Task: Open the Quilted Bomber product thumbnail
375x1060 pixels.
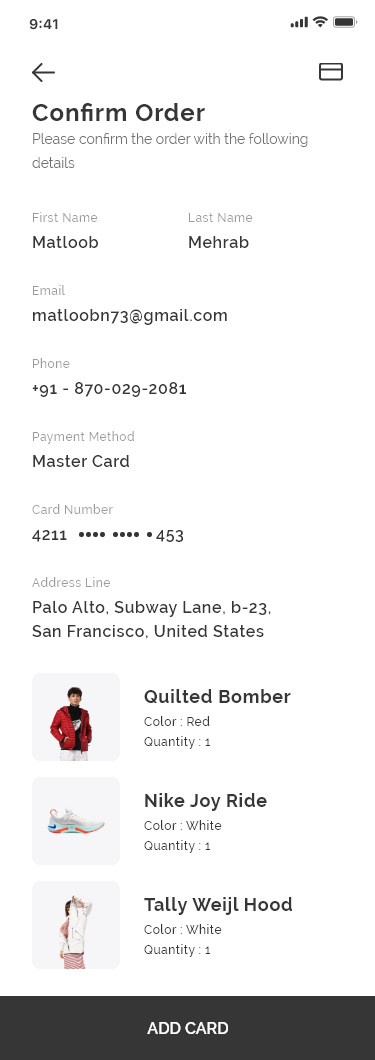Action: [76, 717]
